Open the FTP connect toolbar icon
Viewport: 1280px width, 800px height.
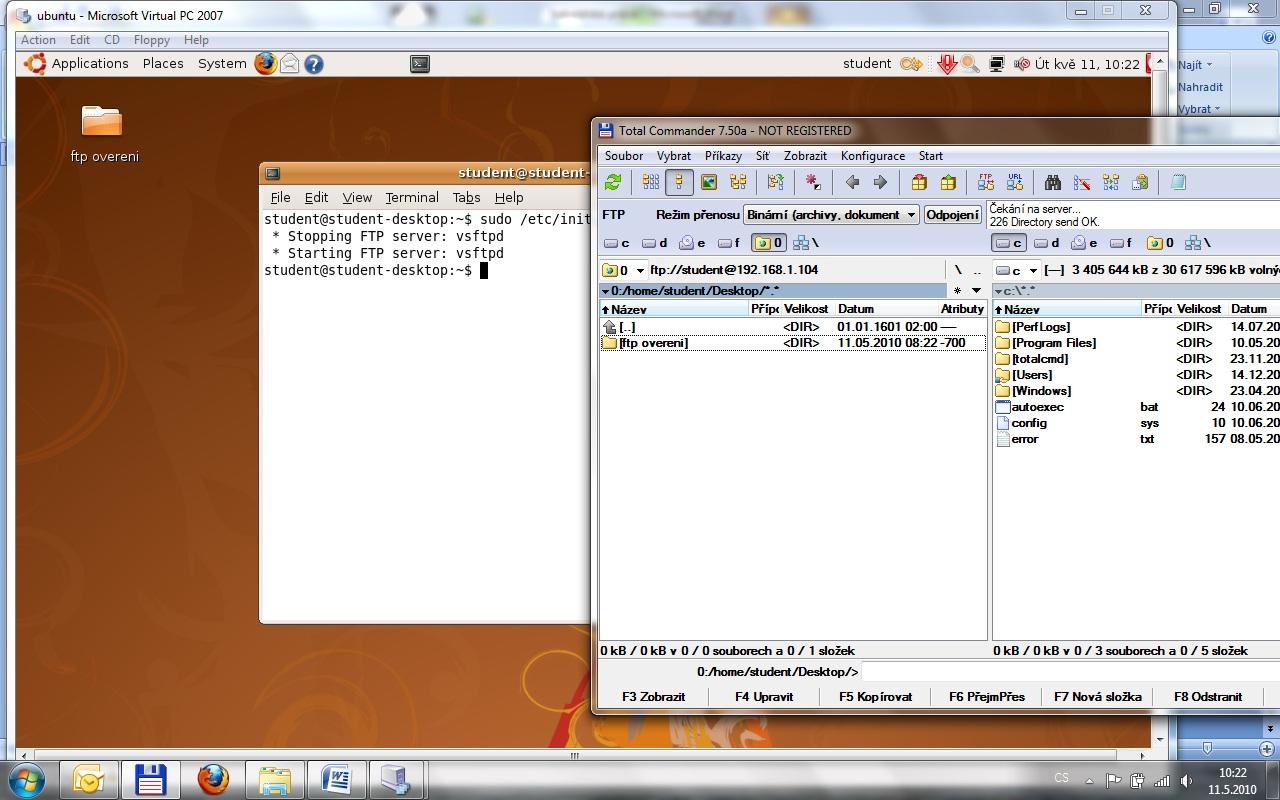986,182
